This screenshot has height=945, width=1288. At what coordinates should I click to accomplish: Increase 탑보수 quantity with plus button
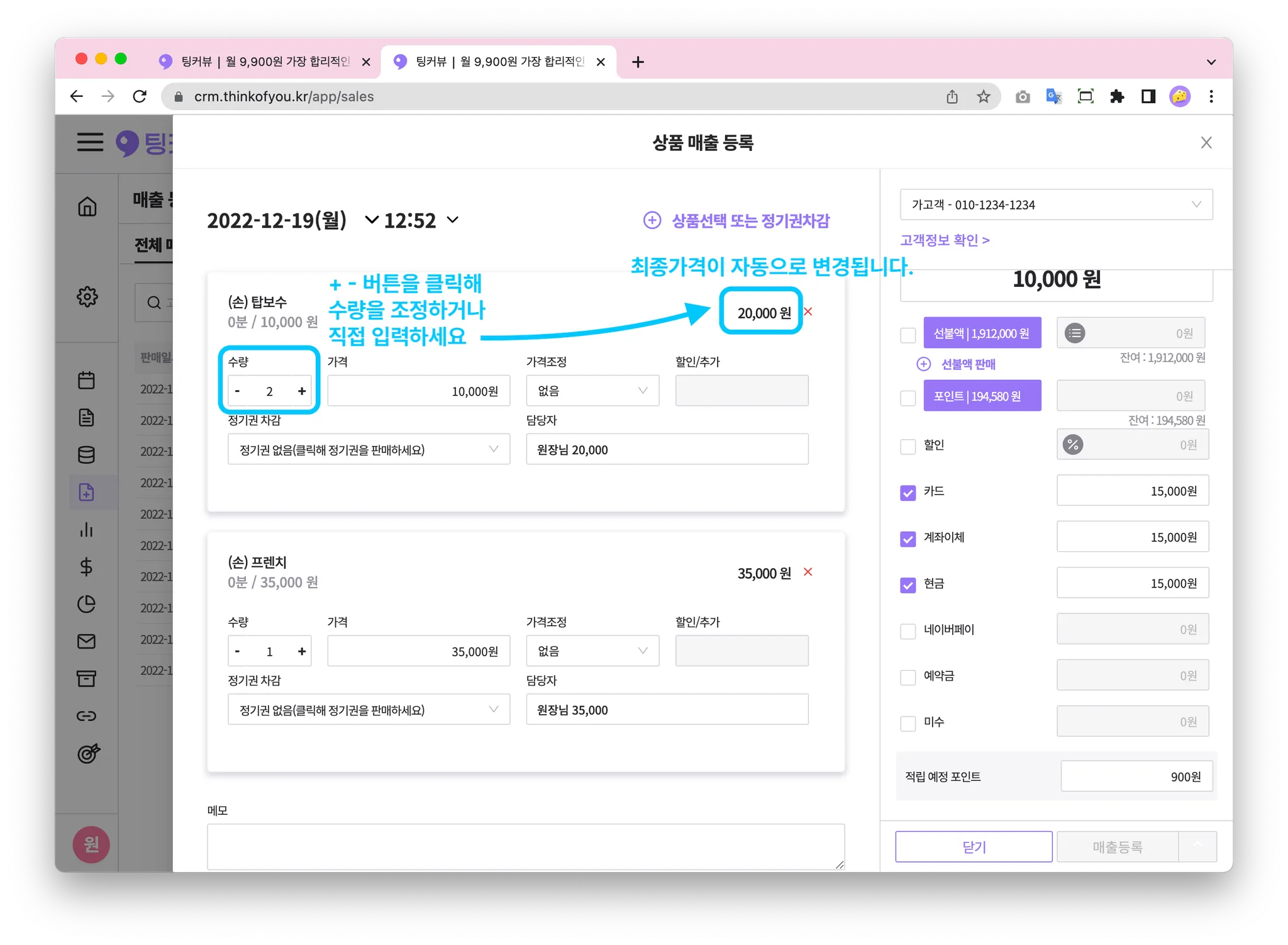[302, 391]
